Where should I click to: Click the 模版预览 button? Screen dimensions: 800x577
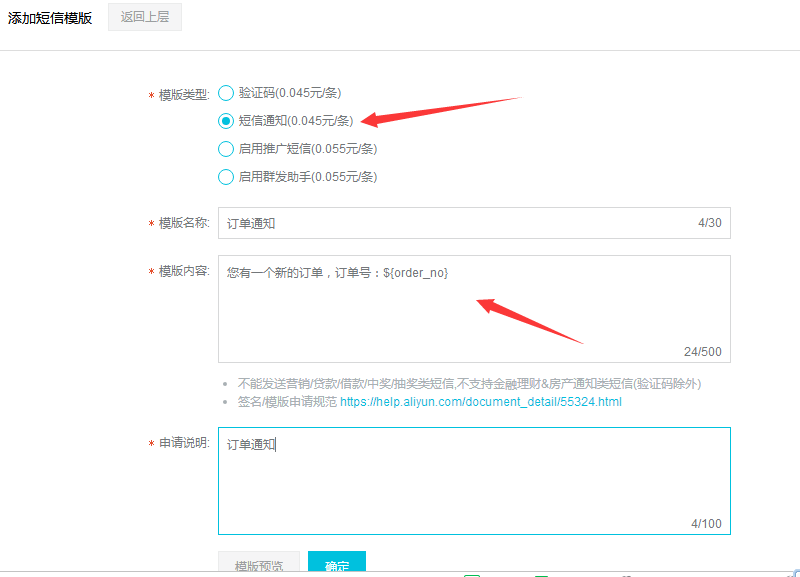click(259, 563)
